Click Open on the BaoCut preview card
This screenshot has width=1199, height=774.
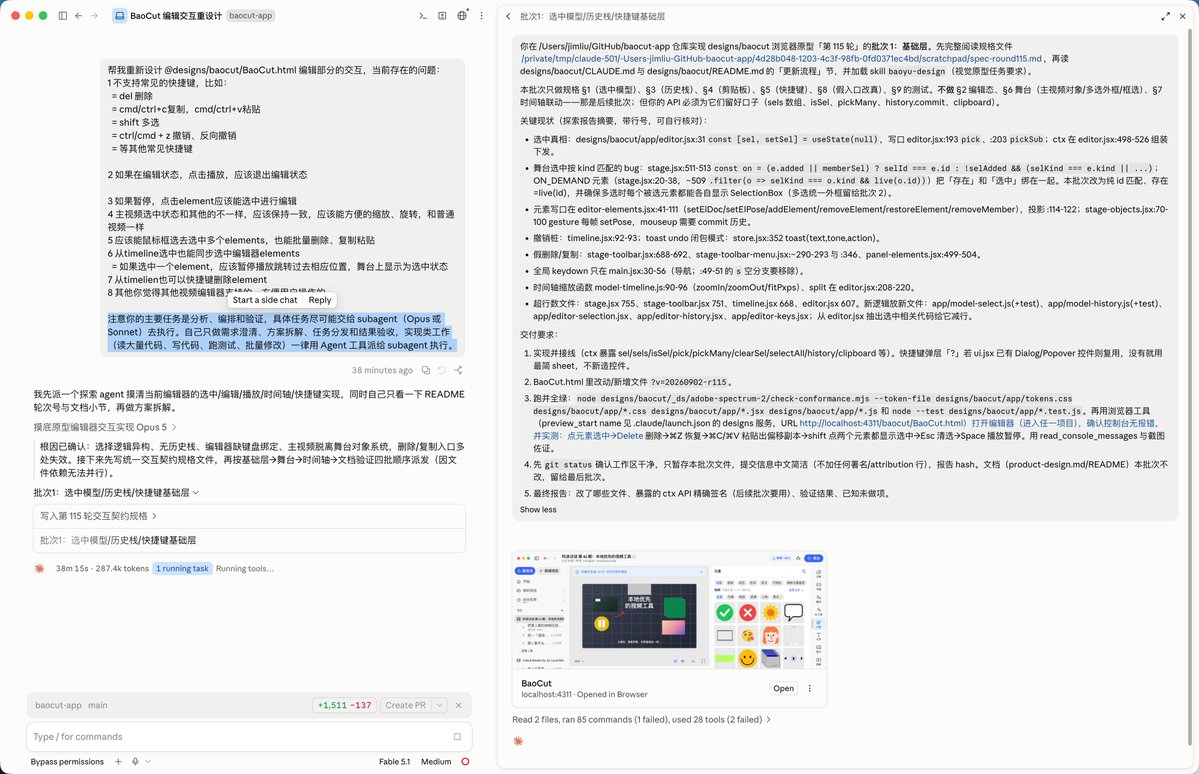pyautogui.click(x=783, y=688)
